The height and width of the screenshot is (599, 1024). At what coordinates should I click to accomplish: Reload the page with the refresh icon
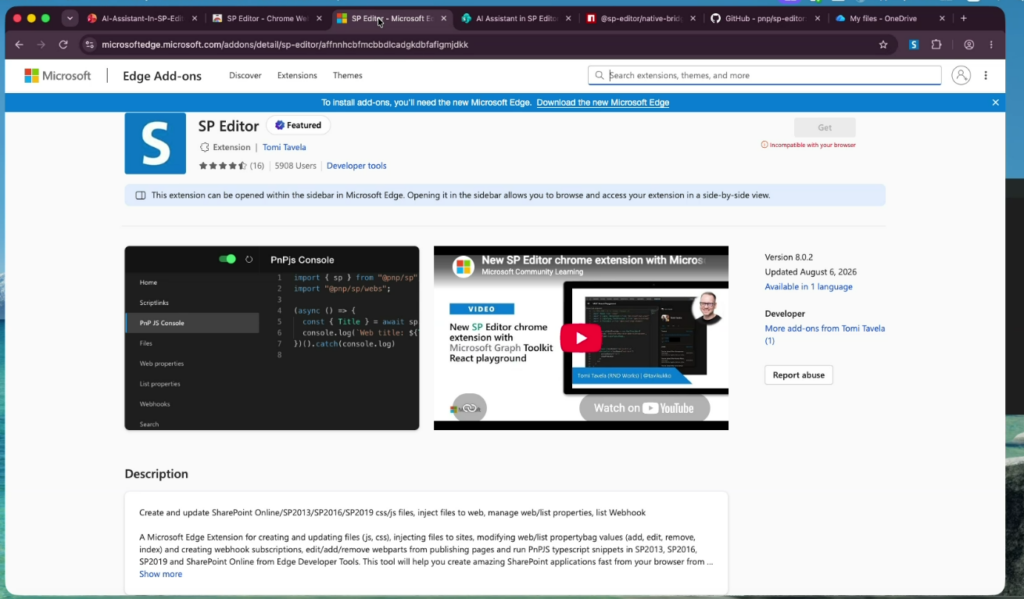click(x=63, y=44)
